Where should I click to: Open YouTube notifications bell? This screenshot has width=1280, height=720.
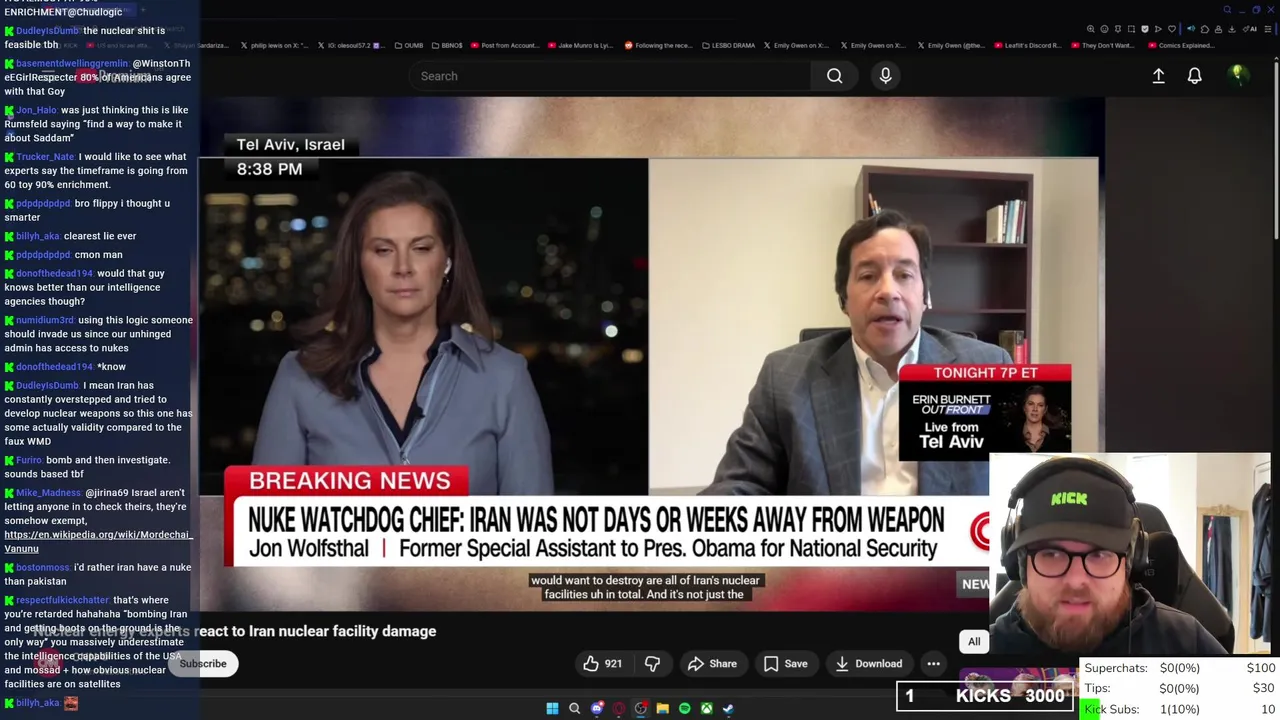click(1194, 76)
